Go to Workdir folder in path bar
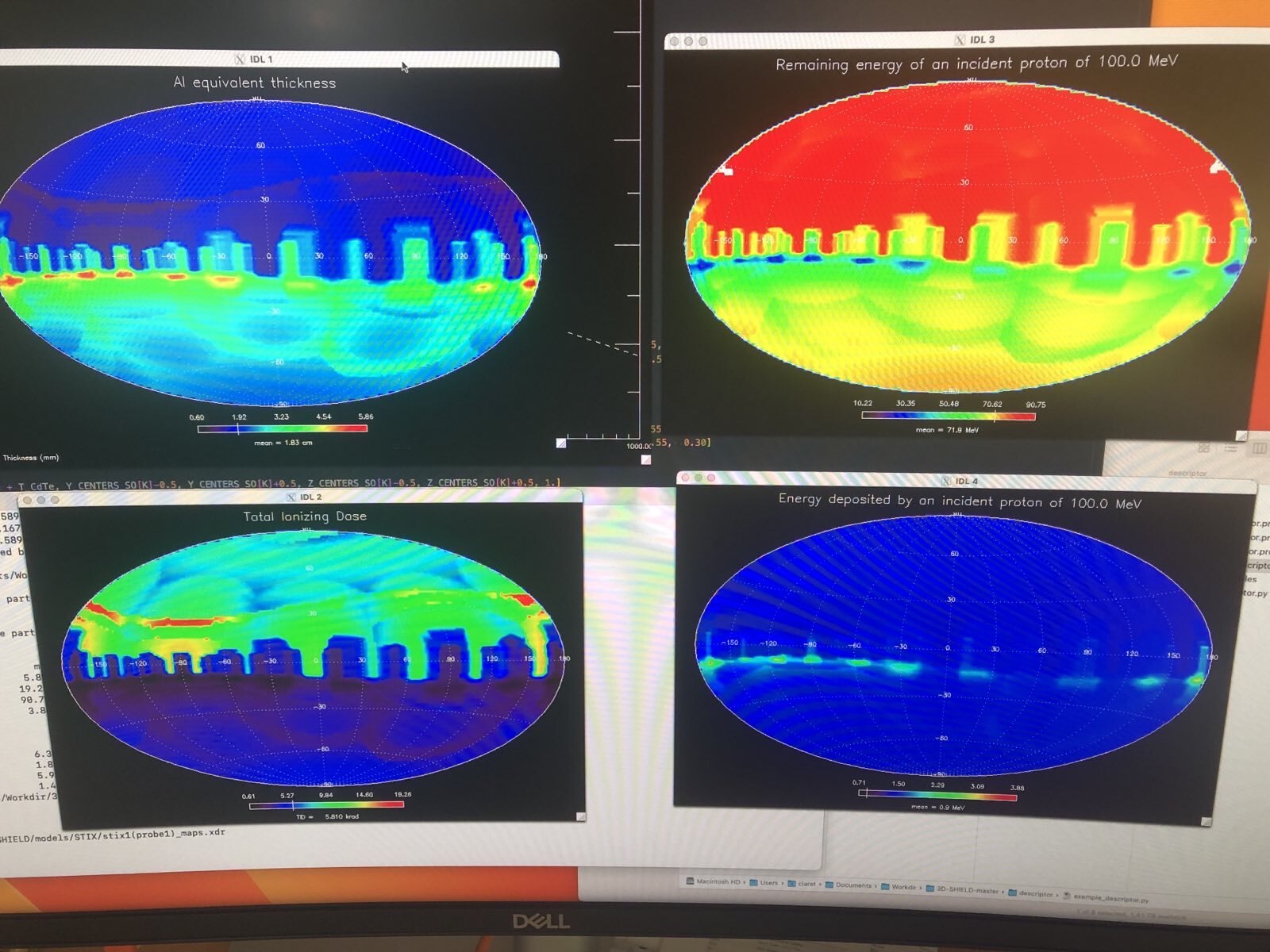The height and width of the screenshot is (952, 1270). coord(903,888)
